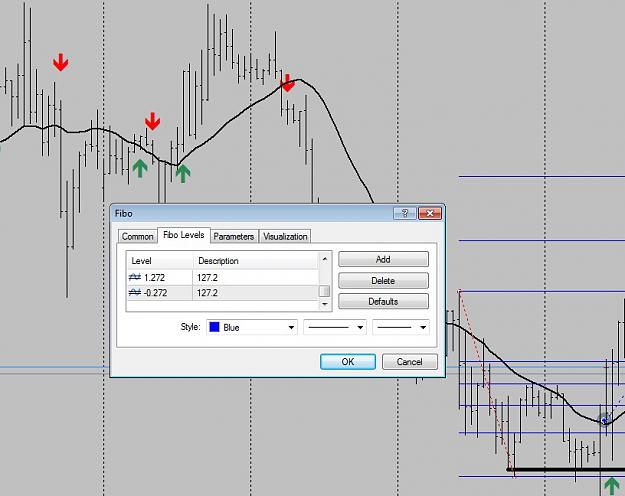This screenshot has width=625, height=496.
Task: Restore levels with Defaults button
Action: pos(383,301)
